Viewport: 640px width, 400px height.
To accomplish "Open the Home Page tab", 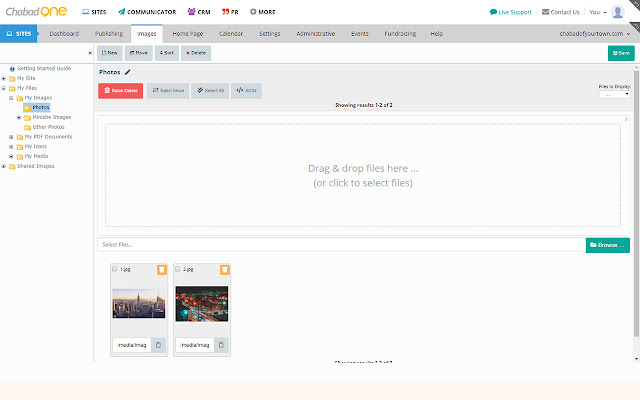I will point(188,34).
